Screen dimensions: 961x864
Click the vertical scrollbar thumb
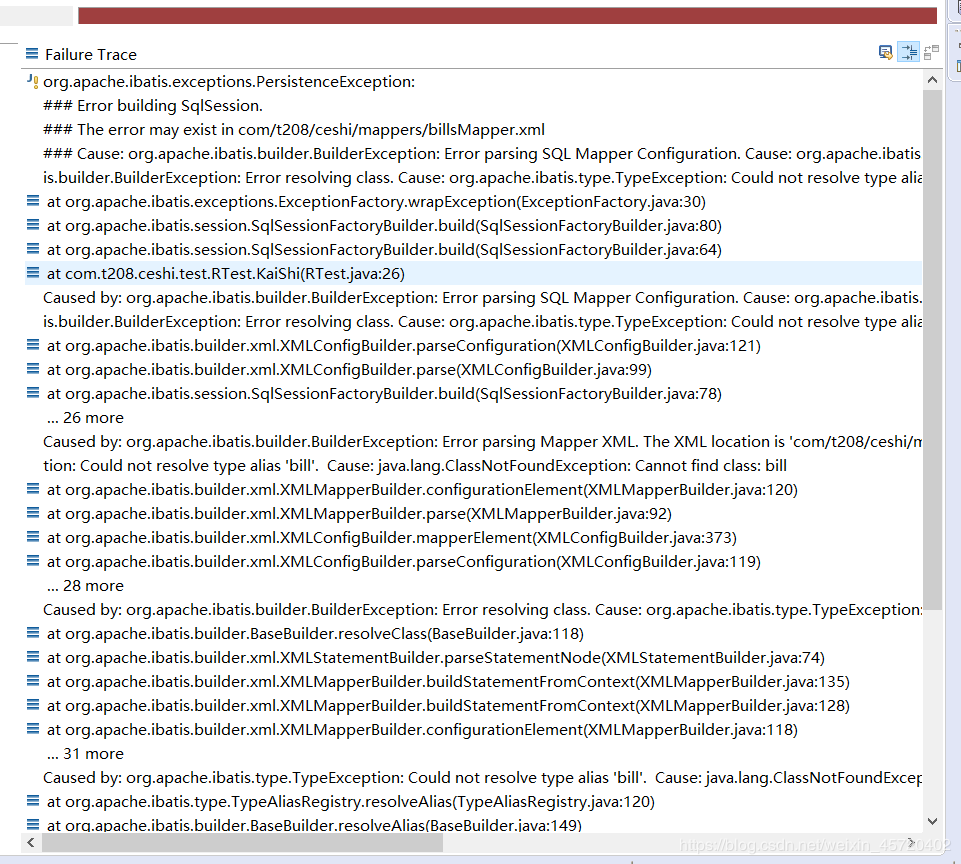932,349
